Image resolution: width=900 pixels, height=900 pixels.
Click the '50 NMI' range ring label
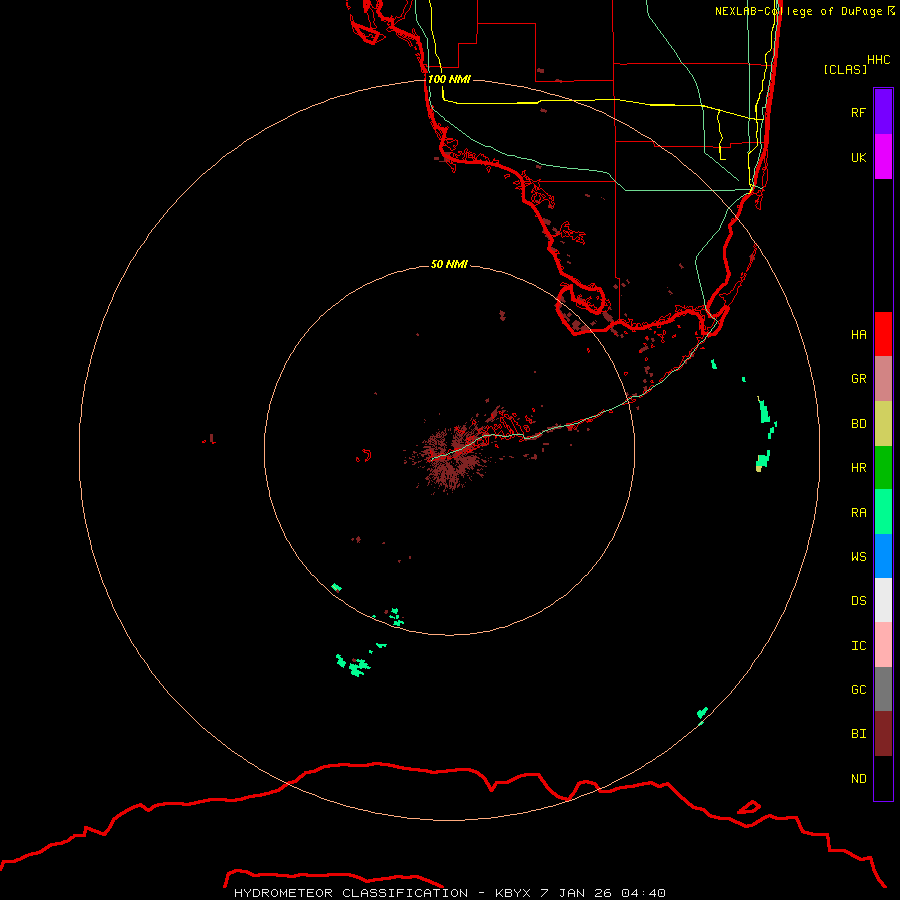(449, 264)
